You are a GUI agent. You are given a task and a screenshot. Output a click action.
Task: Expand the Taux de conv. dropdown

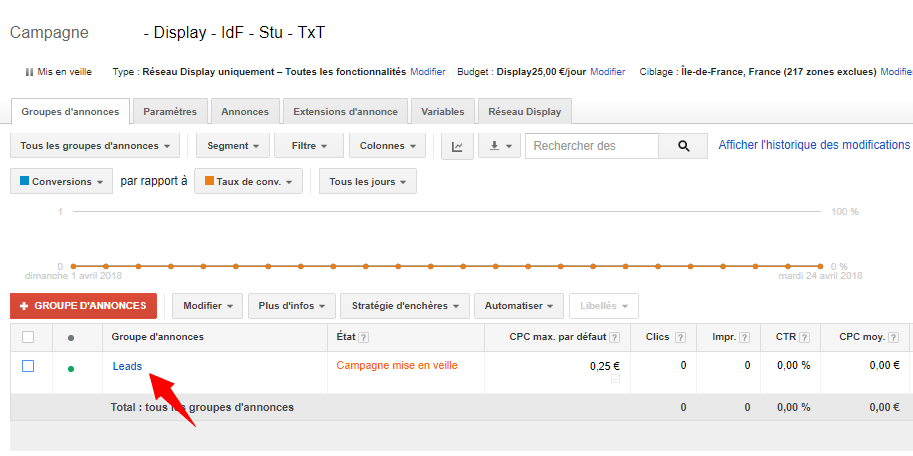click(248, 182)
